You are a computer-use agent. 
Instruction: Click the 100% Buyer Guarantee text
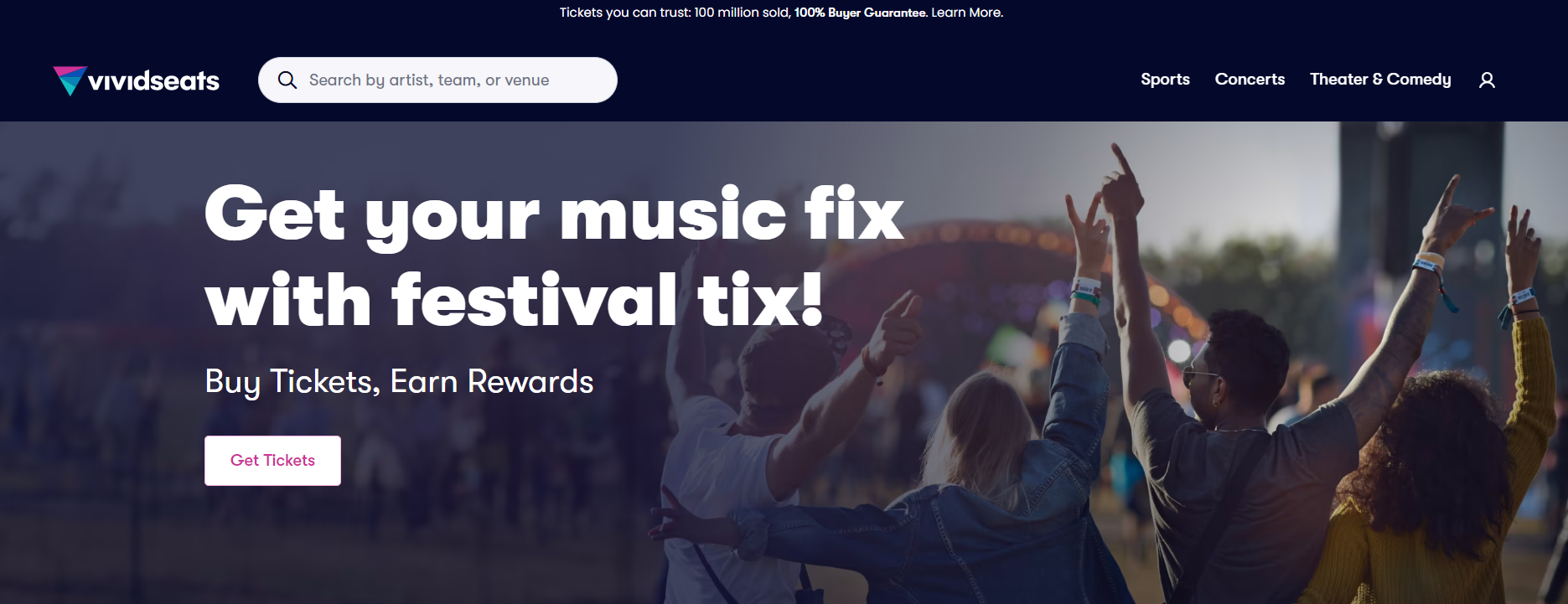pyautogui.click(x=861, y=13)
